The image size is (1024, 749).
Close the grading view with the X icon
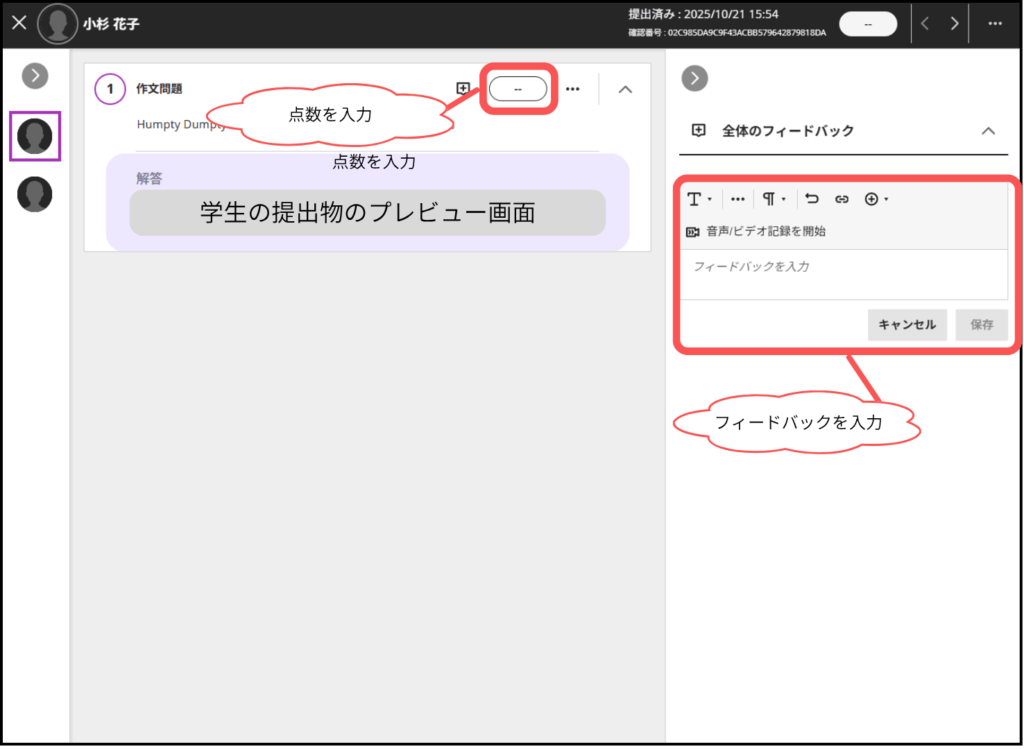coord(19,23)
